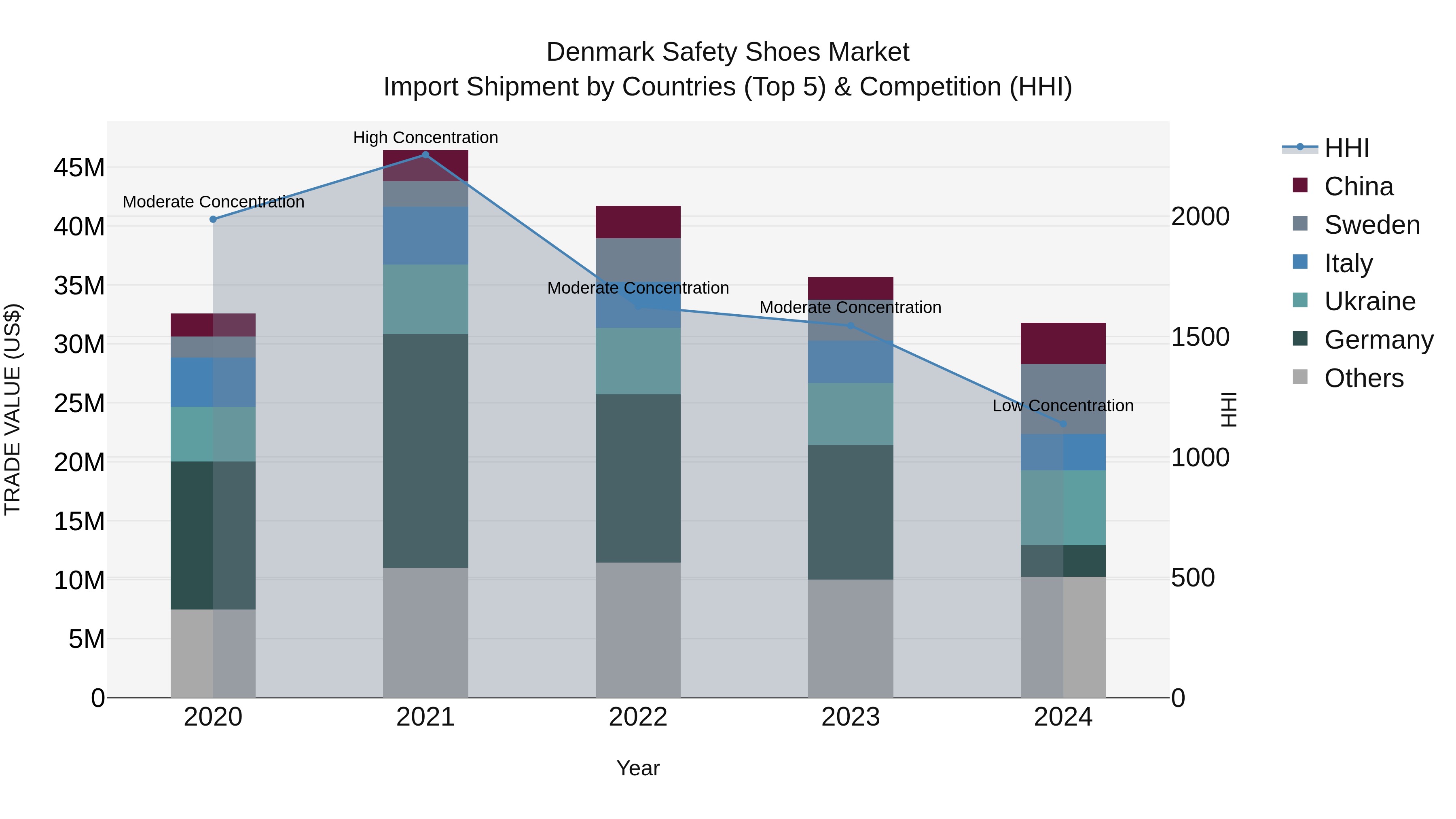Viewport: 1456px width, 819px height.
Task: Click the 1500 HHI axis tick label
Action: click(x=1200, y=337)
